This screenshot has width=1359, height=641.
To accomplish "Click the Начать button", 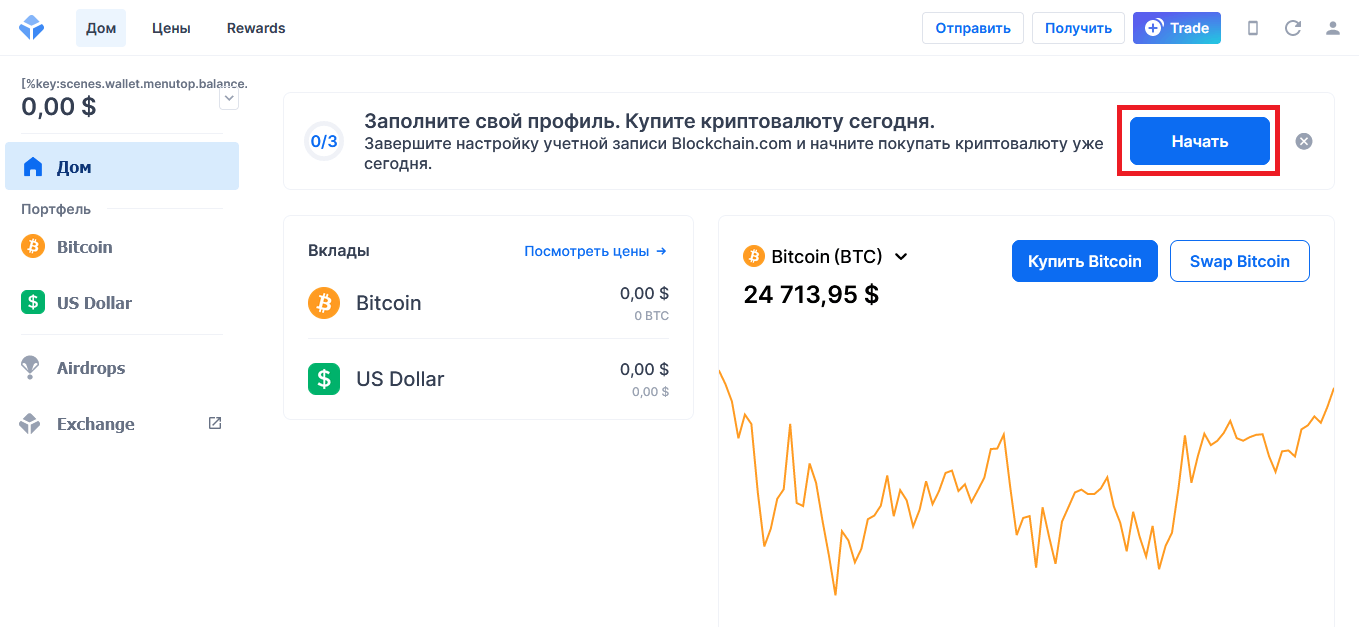I will tap(1199, 141).
